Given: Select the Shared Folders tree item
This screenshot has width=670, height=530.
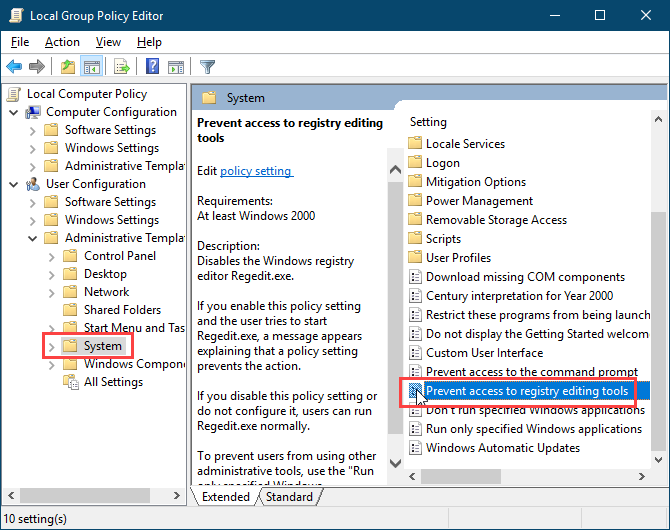Looking at the screenshot, I should [x=122, y=310].
